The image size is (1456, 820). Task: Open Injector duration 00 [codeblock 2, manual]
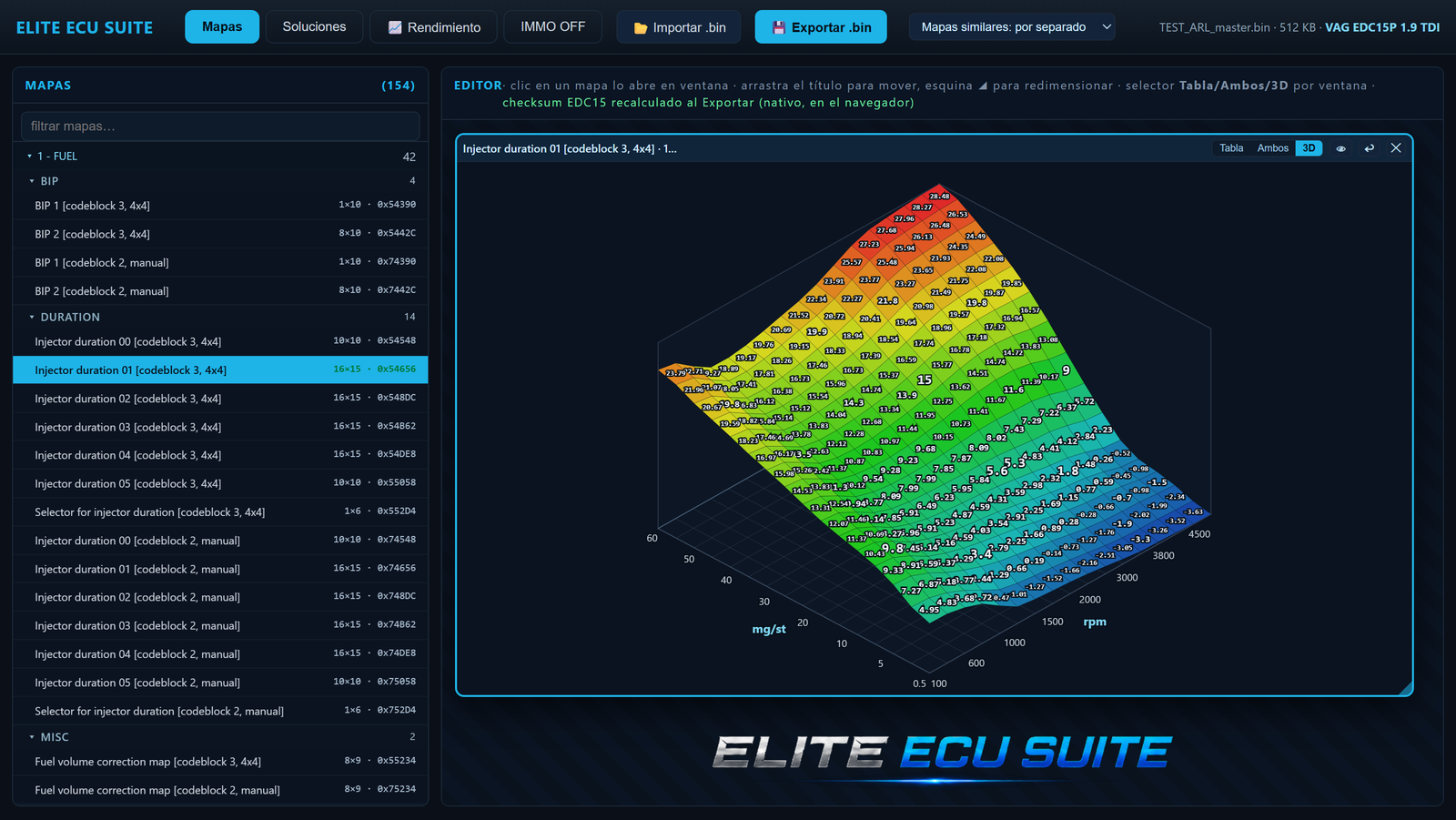[220, 541]
